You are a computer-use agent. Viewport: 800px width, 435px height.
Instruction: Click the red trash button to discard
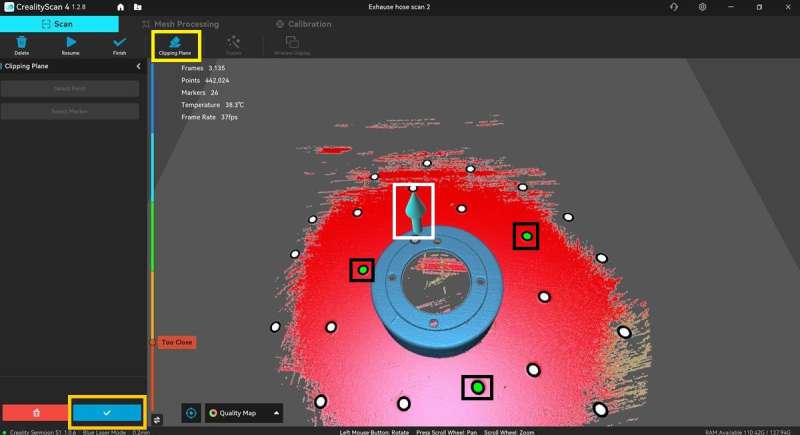(x=36, y=412)
